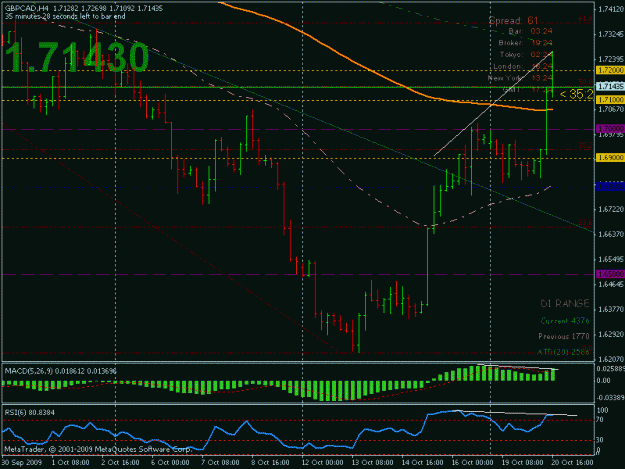Click the yellow 1.72000 price level tag
Image resolution: width=625 pixels, height=469 pixels.
(x=610, y=70)
